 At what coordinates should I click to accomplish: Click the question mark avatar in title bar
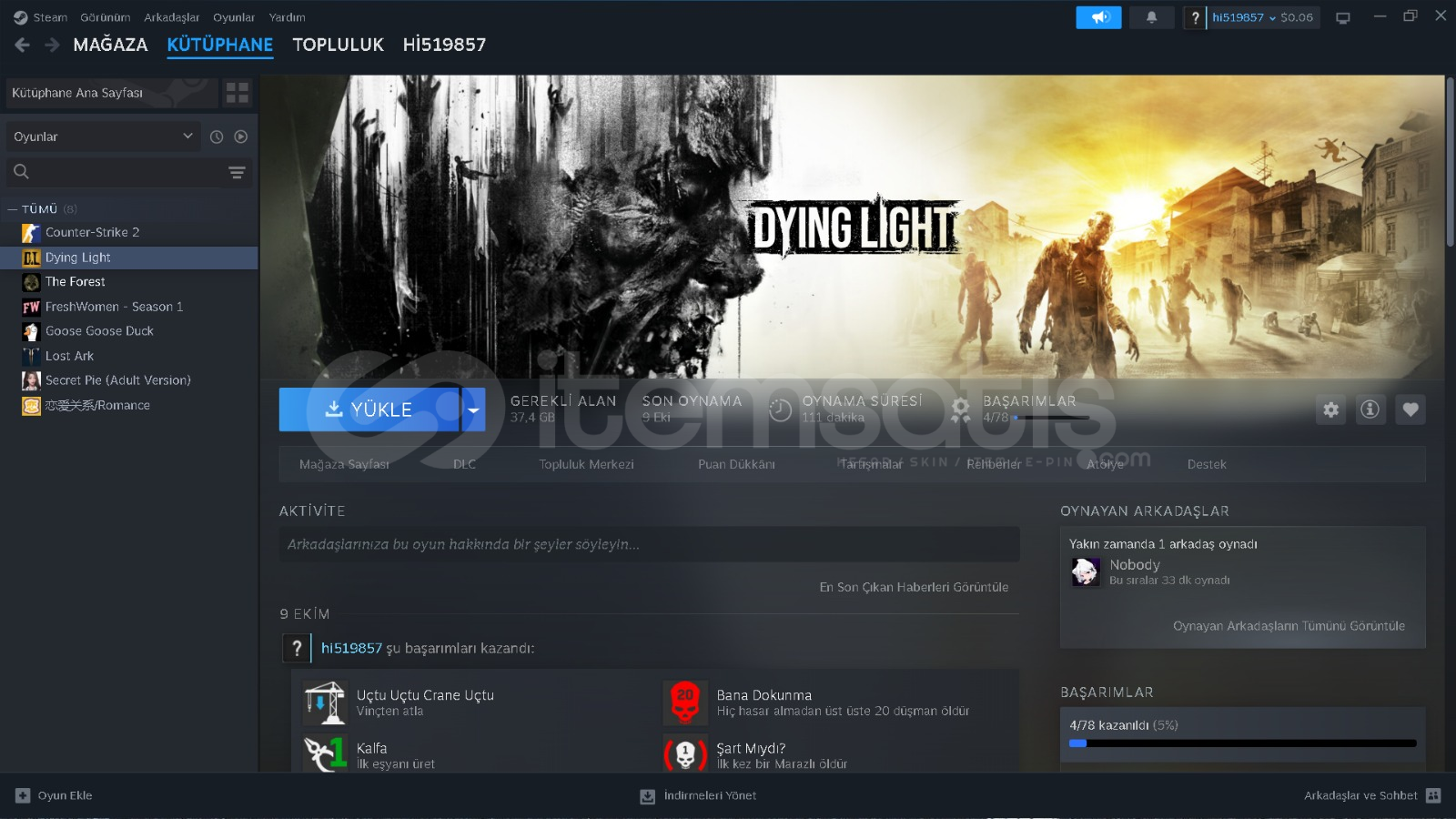tap(1195, 17)
